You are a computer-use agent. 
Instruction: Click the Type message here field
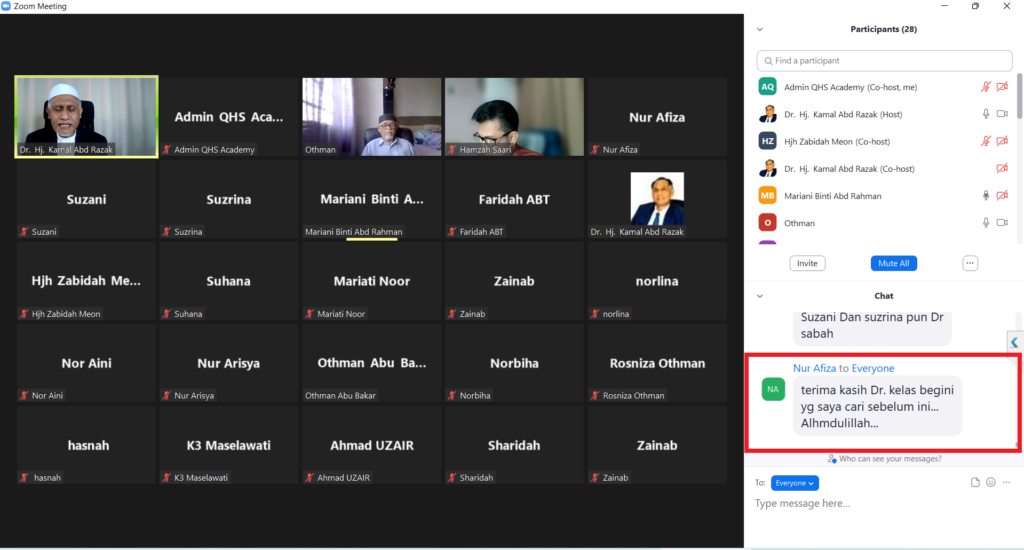pyautogui.click(x=884, y=504)
